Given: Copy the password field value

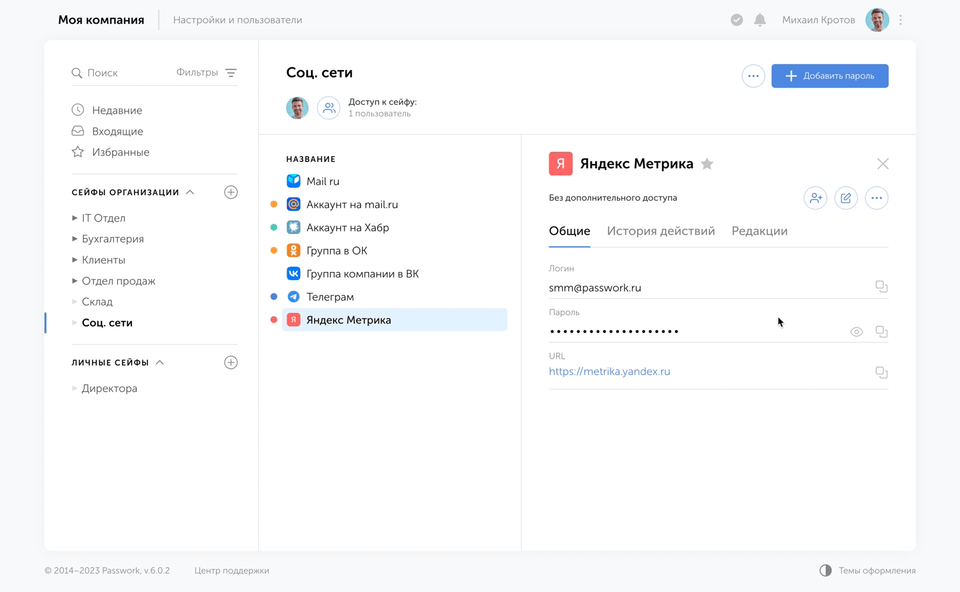Looking at the screenshot, I should (x=881, y=332).
